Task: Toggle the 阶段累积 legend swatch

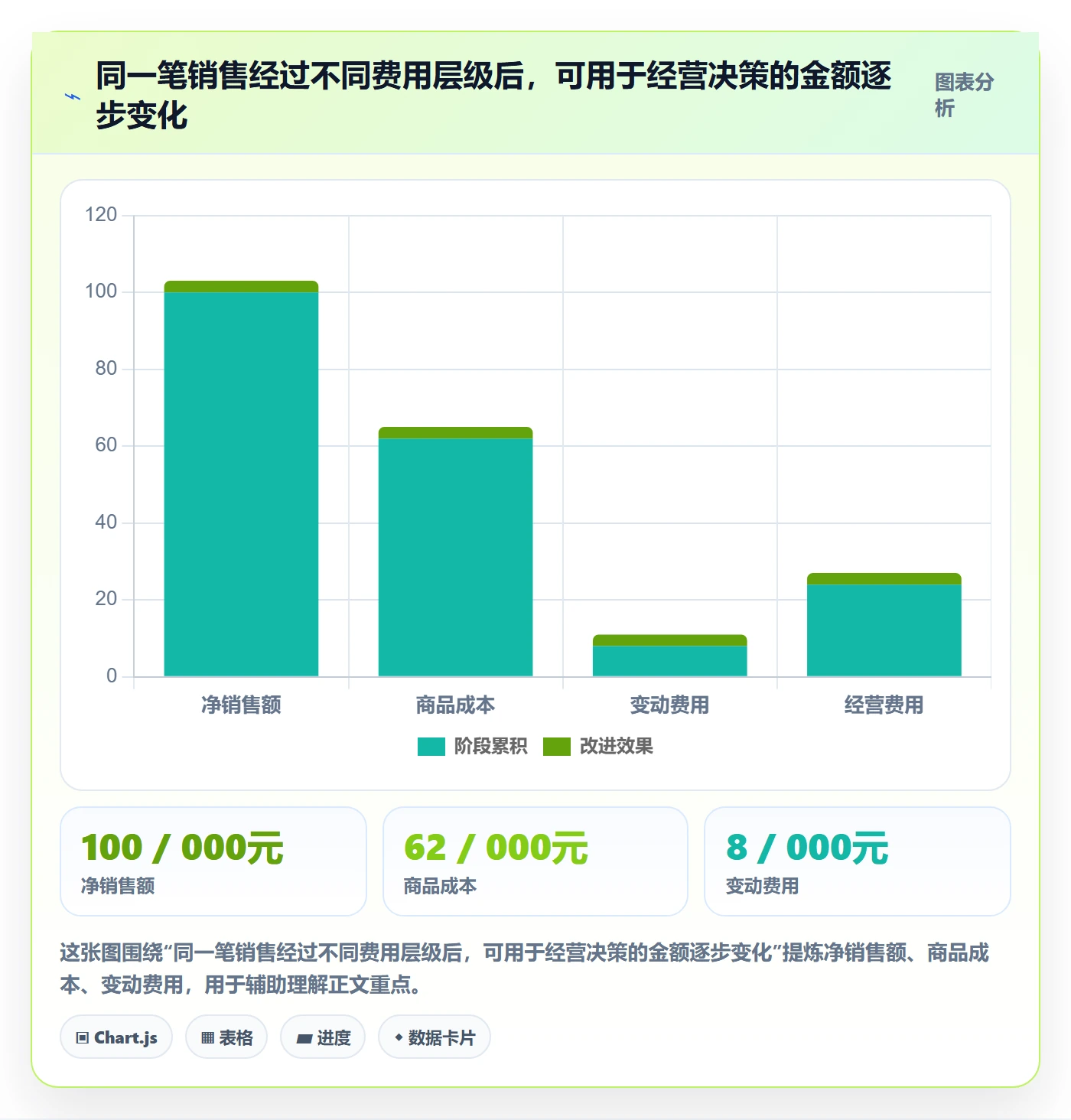Action: 431,747
